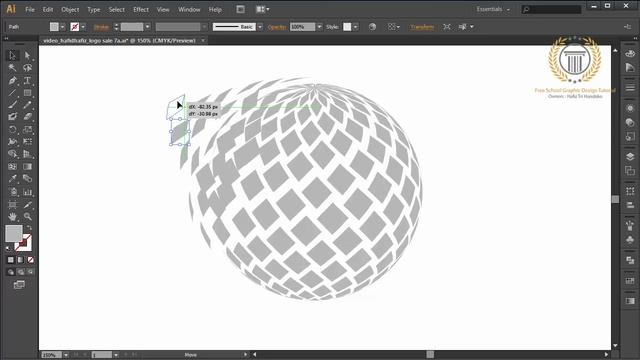
Task: Select the Perspective Grid tool
Action: click(x=27, y=154)
